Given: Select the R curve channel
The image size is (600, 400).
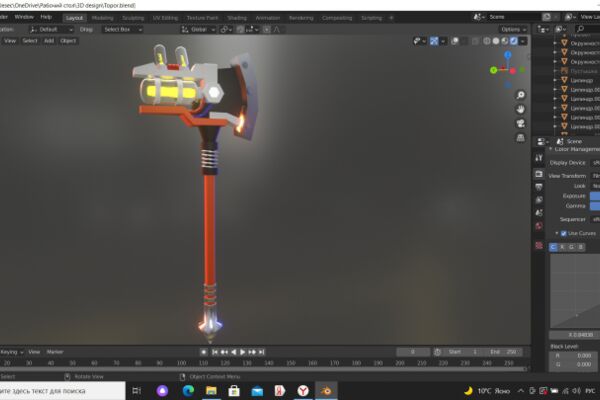Looking at the screenshot, I should point(562,247).
